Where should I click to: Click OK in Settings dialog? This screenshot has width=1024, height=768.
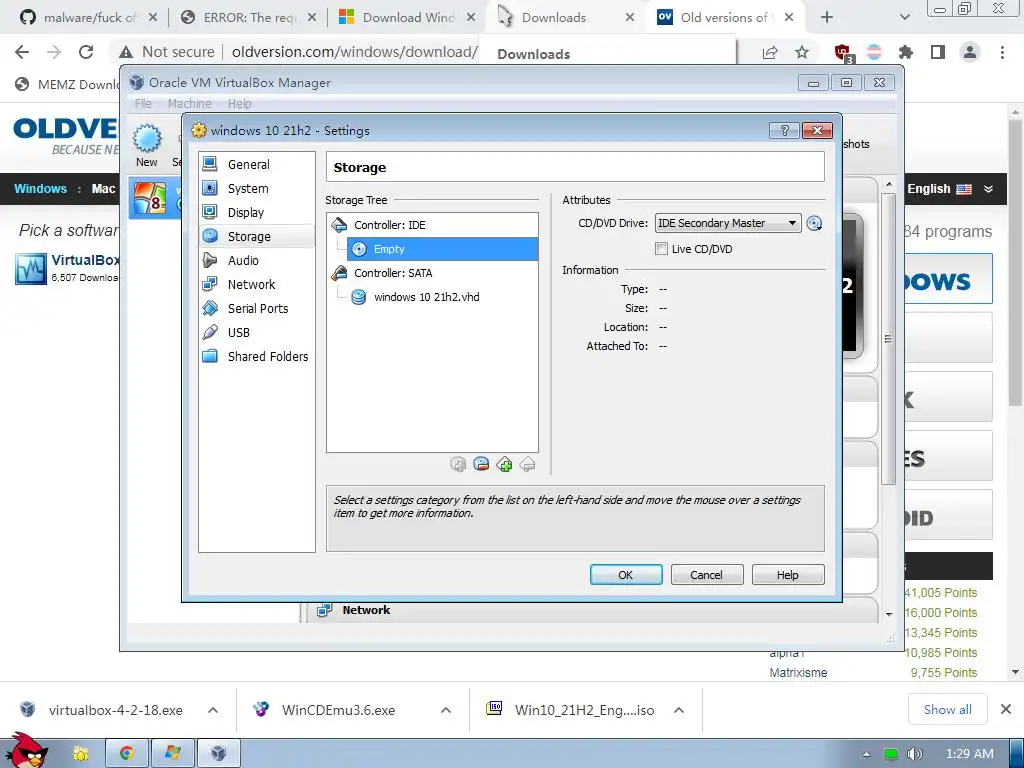[626, 575]
